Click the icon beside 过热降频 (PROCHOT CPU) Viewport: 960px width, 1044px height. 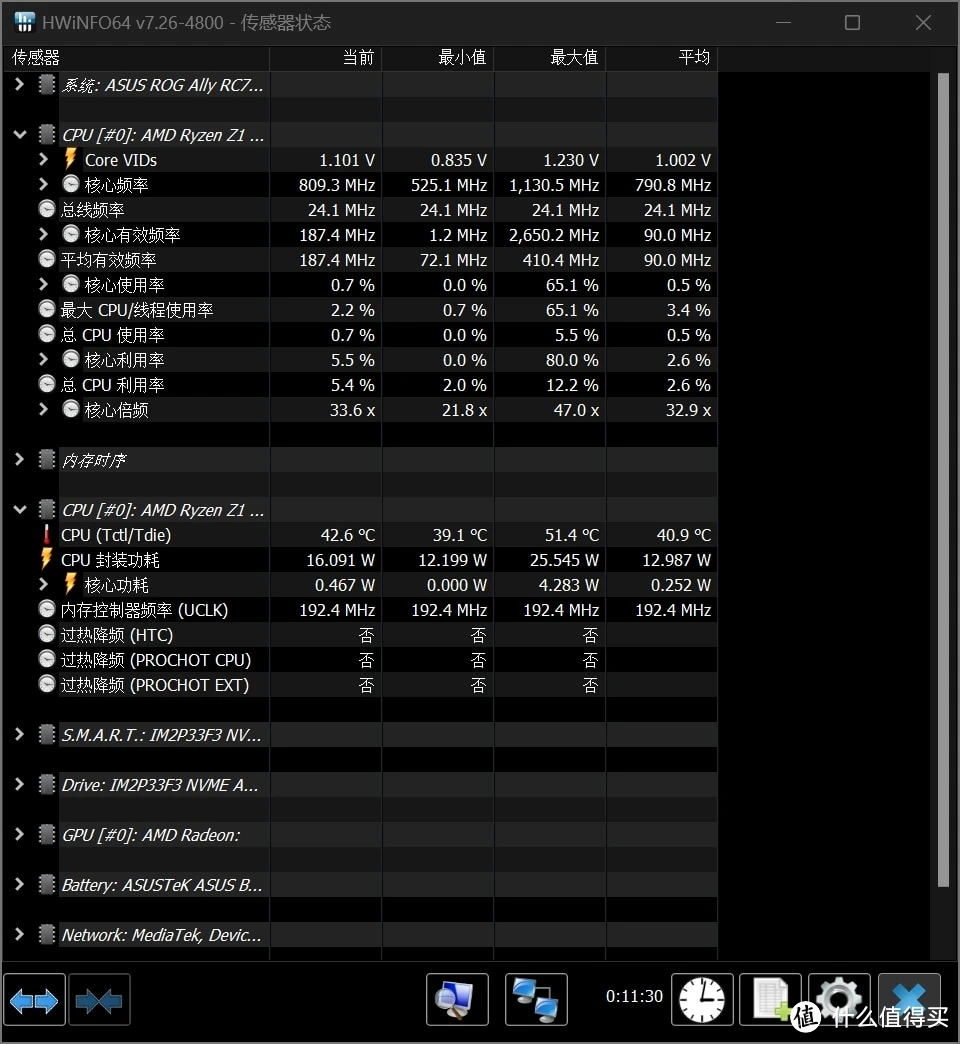click(x=47, y=659)
